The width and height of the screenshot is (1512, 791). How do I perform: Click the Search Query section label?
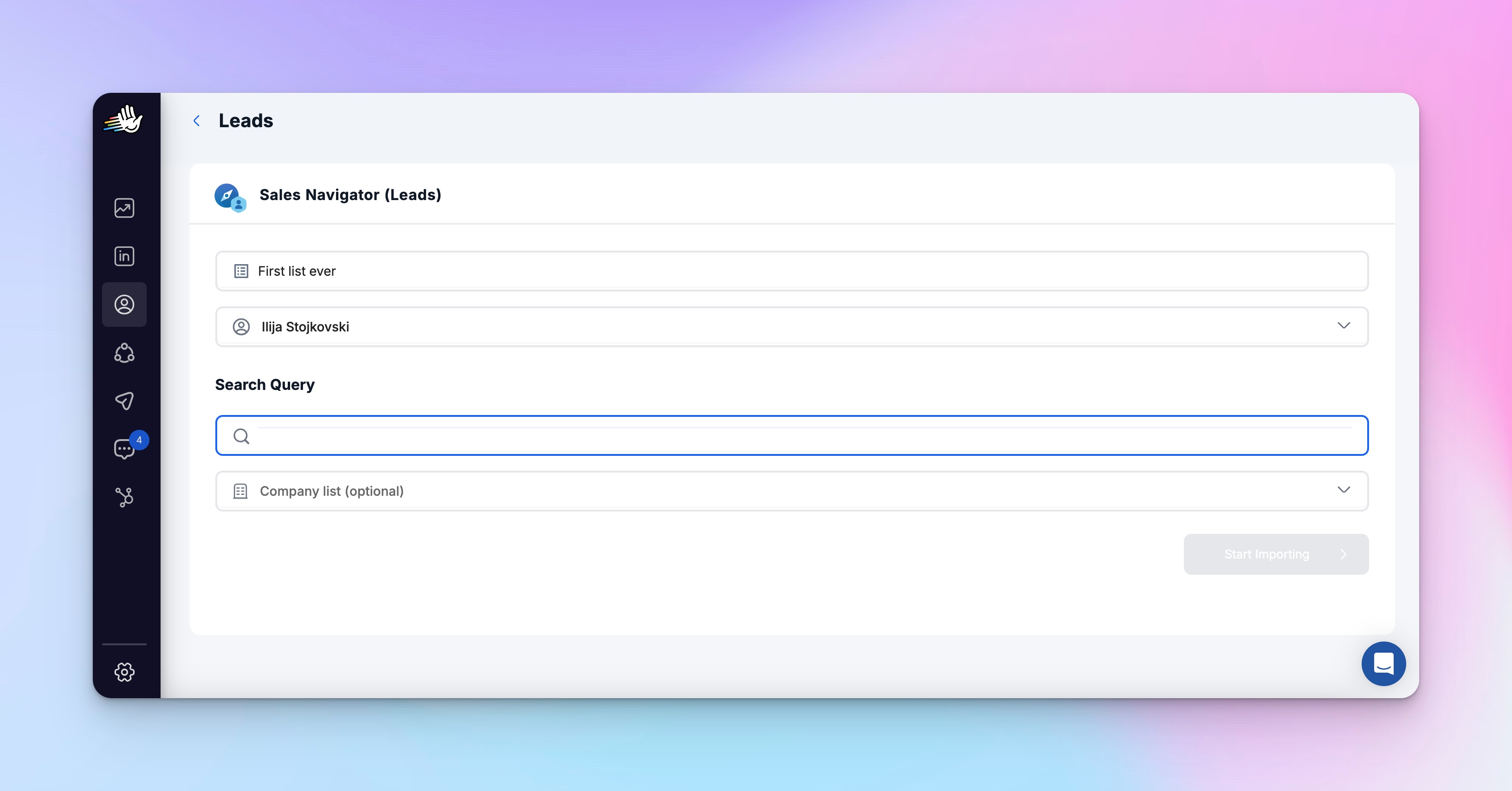tap(265, 385)
